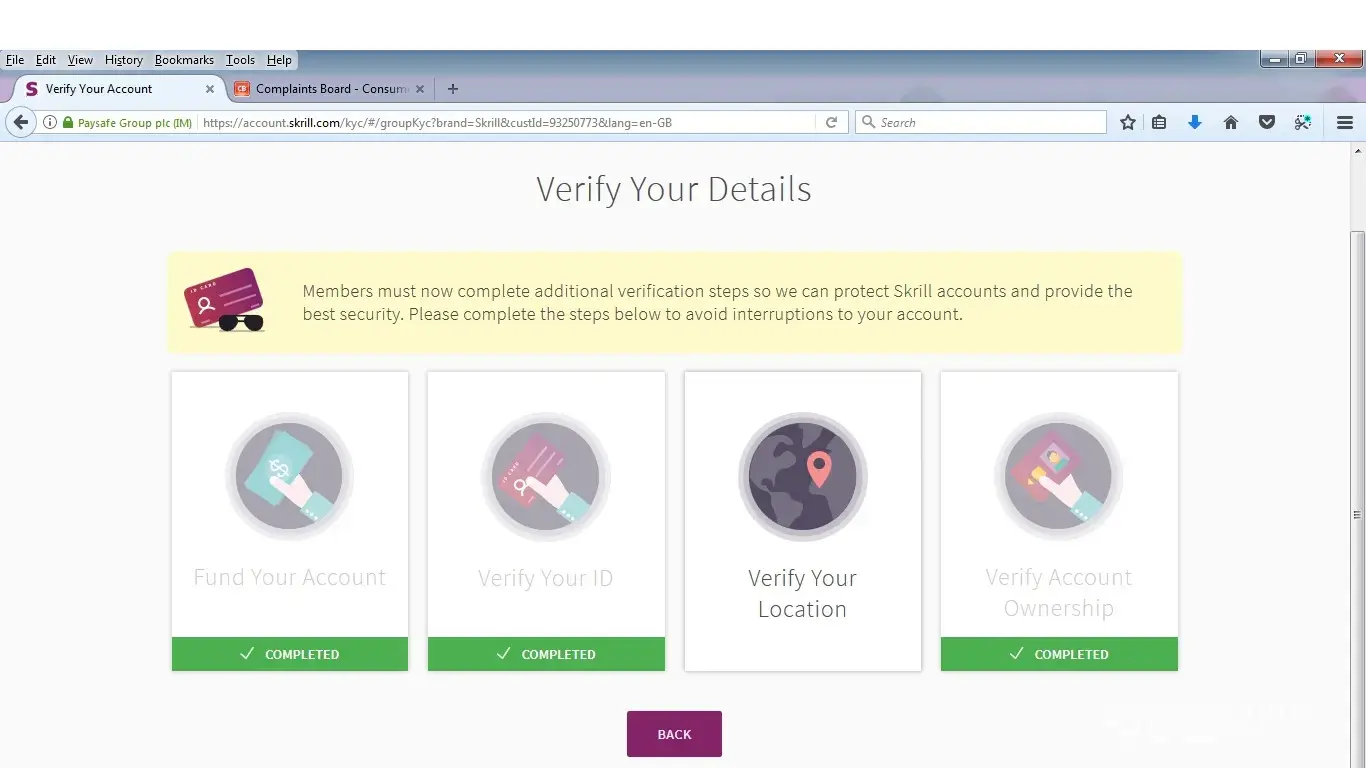The image size is (1366, 768).
Task: Select the Verify Your Location globe icon
Action: [802, 477]
